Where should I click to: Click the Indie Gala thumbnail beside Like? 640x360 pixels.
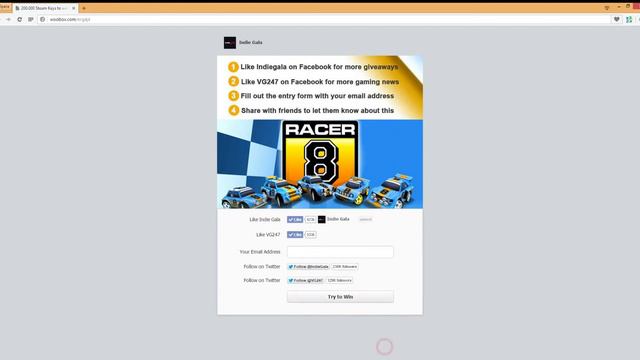click(x=322, y=220)
